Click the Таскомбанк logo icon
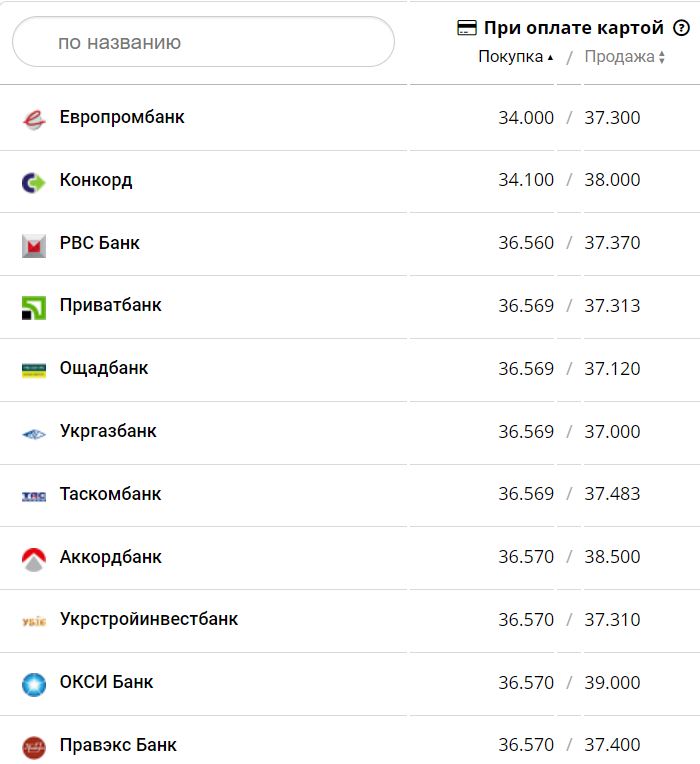700x764 pixels. (x=34, y=496)
